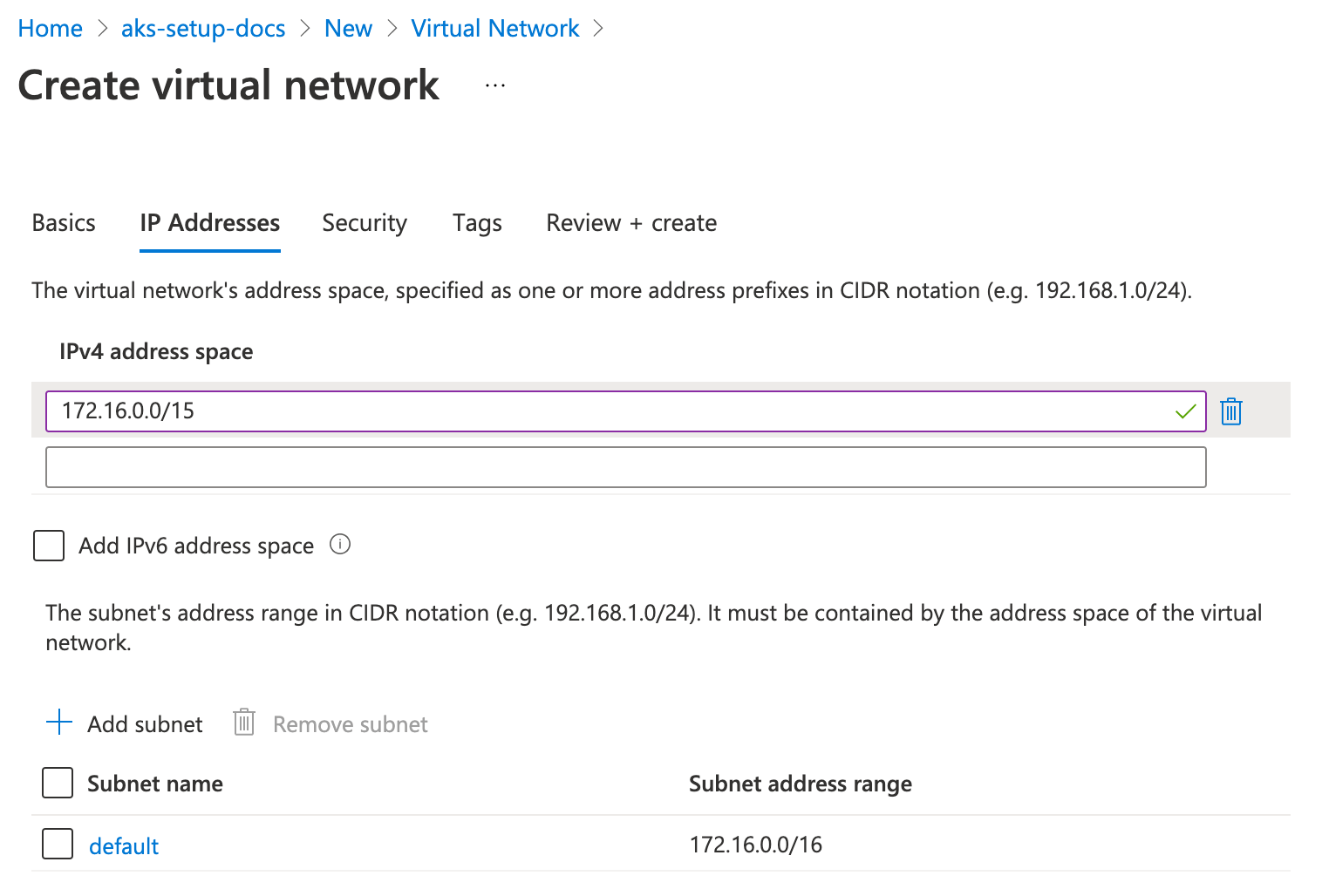Check the Subnet name header checkbox
Viewport: 1322px width, 896px height.
tap(58, 783)
